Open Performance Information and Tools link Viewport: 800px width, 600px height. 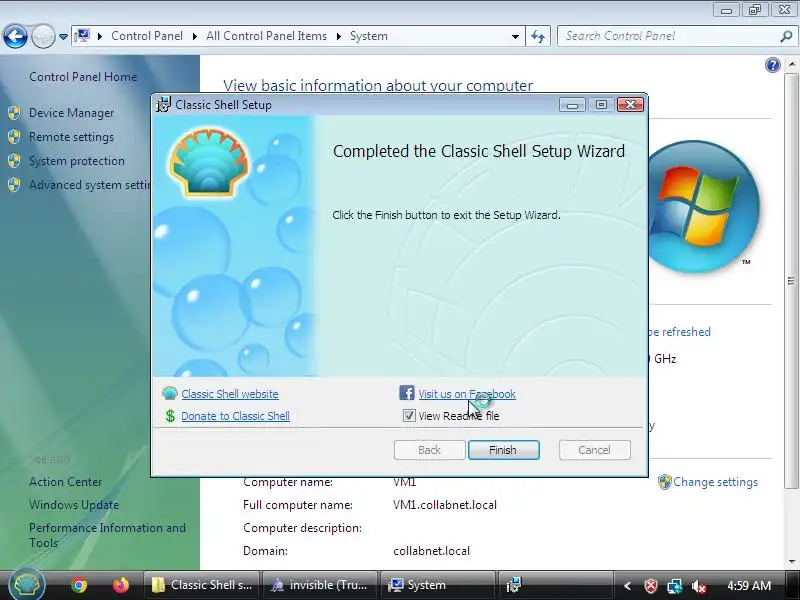[107, 535]
